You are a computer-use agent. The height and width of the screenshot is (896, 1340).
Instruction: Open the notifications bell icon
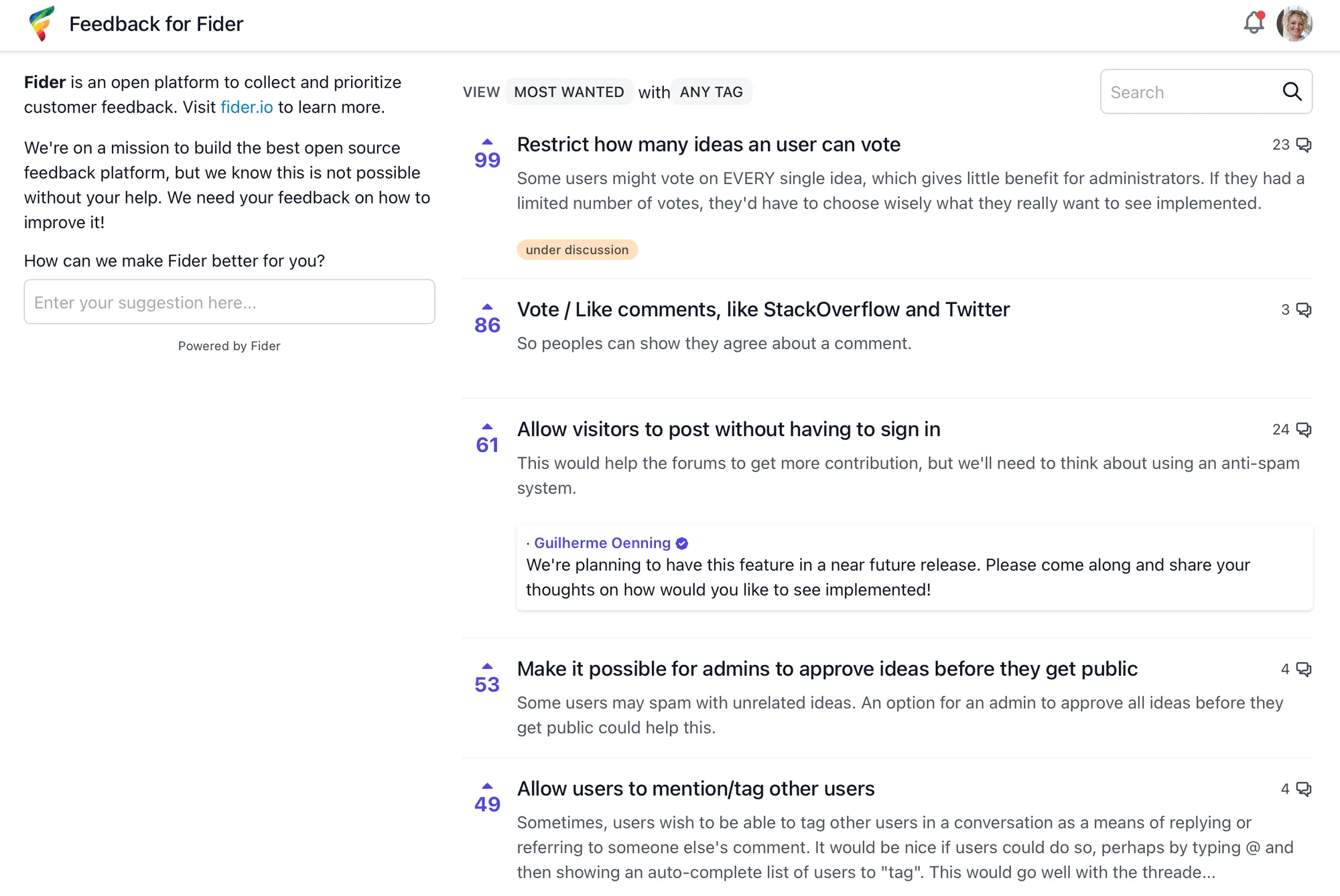1254,23
